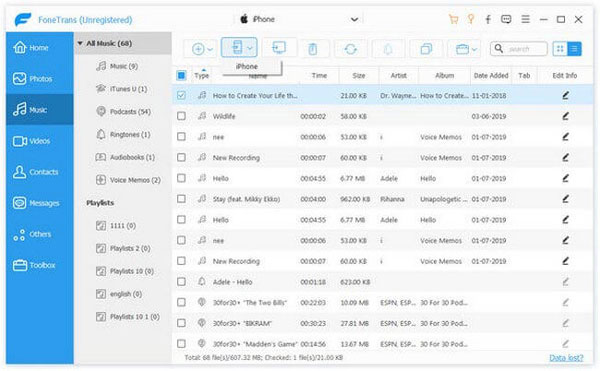600x371 pixels.
Task: Open the ringtone maker bell icon
Action: pyautogui.click(x=388, y=49)
